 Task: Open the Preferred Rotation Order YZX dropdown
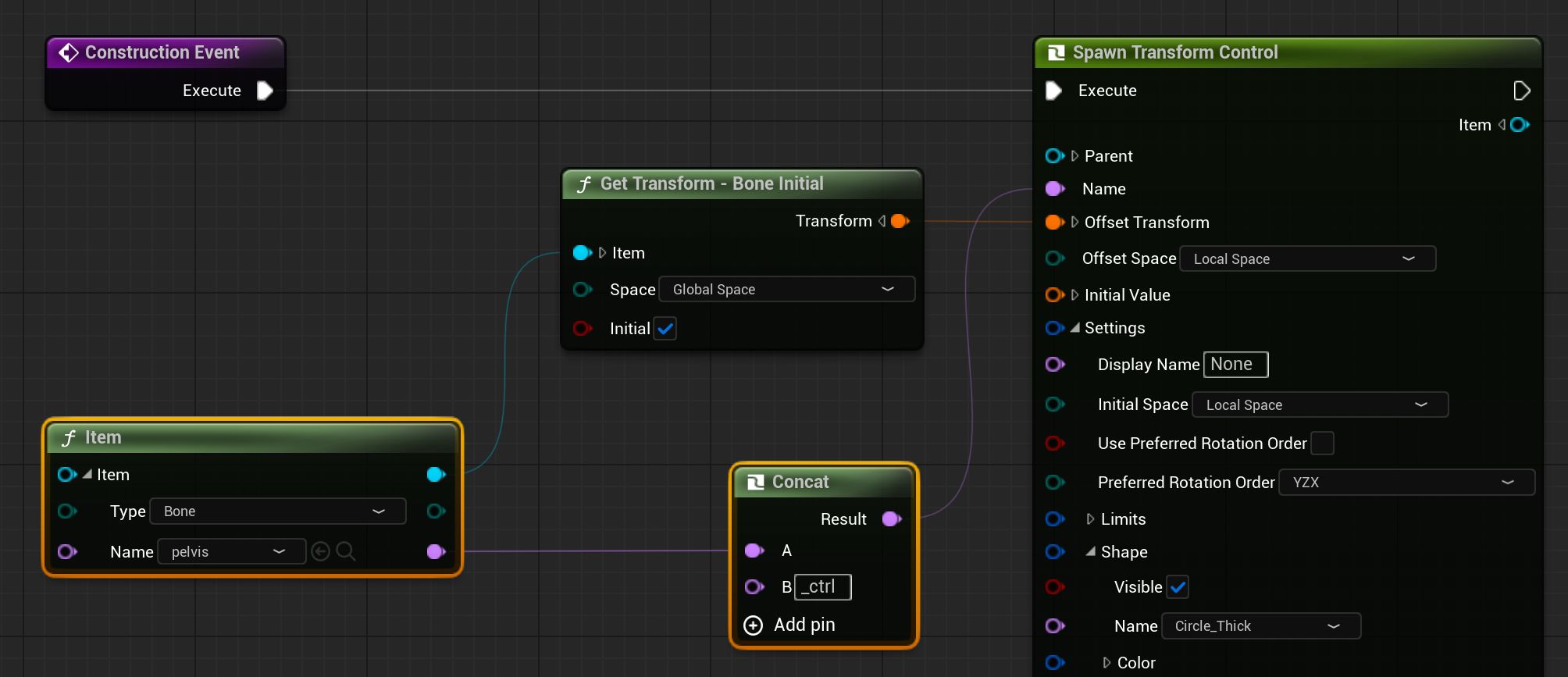(x=1407, y=483)
